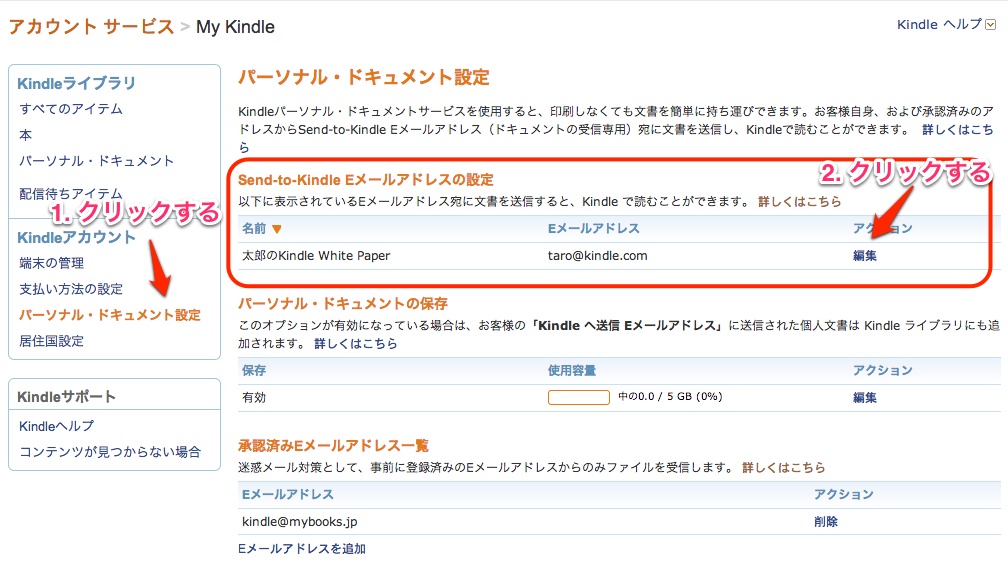
Task: Click the storage usage progress bar
Action: pos(579,397)
